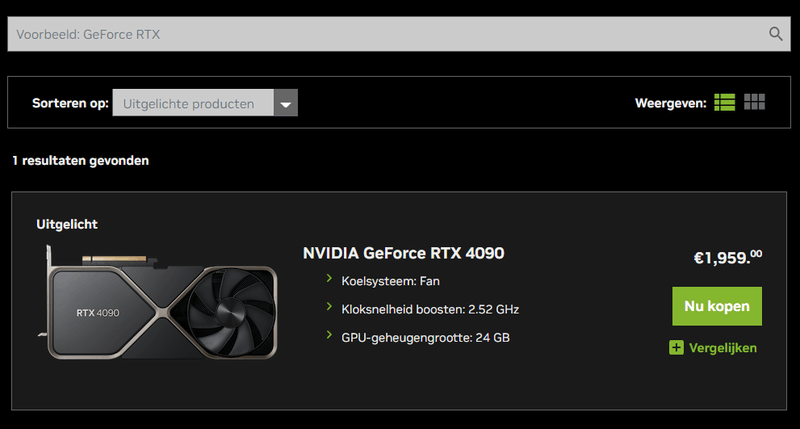800x429 pixels.
Task: Click the chevron beside Koelsysteem
Action: coord(329,280)
